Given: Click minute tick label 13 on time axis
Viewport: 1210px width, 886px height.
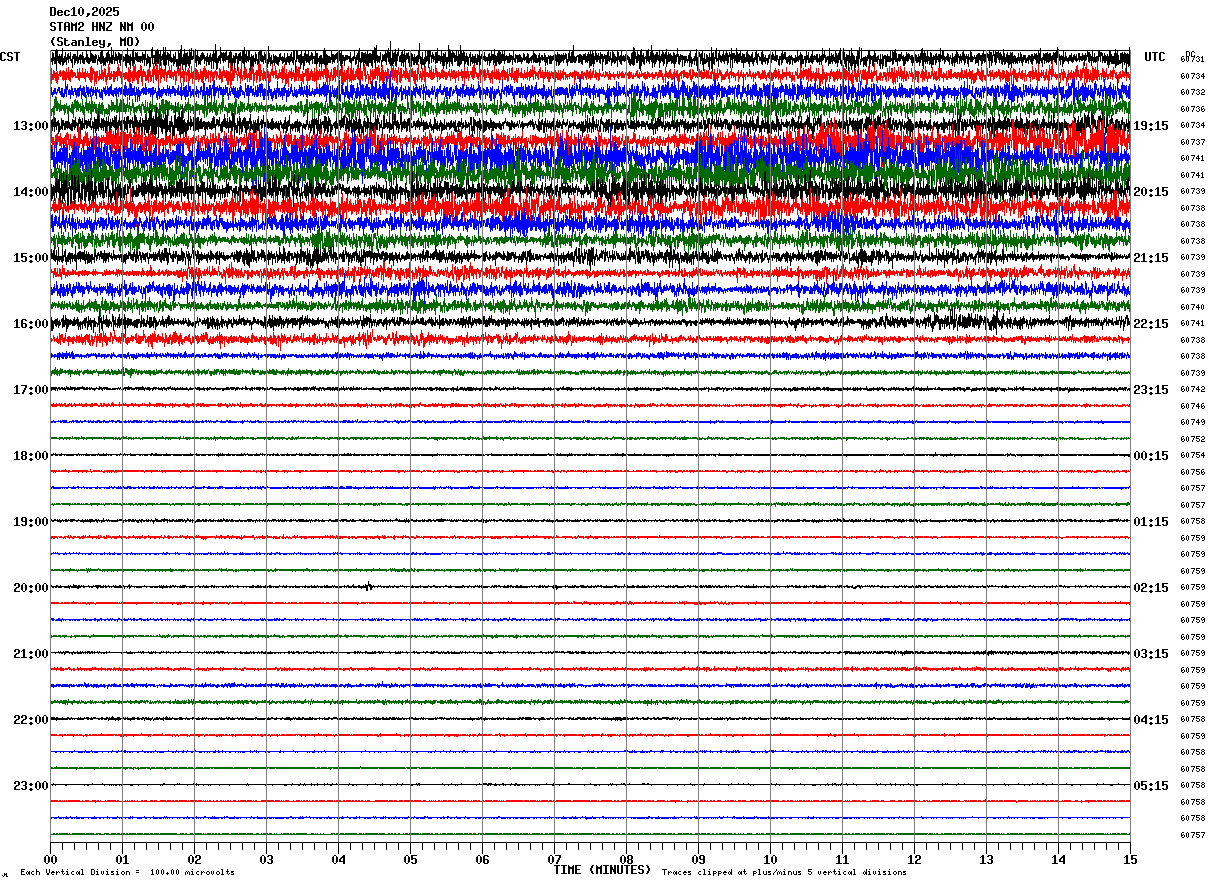Looking at the screenshot, I should click(x=986, y=859).
